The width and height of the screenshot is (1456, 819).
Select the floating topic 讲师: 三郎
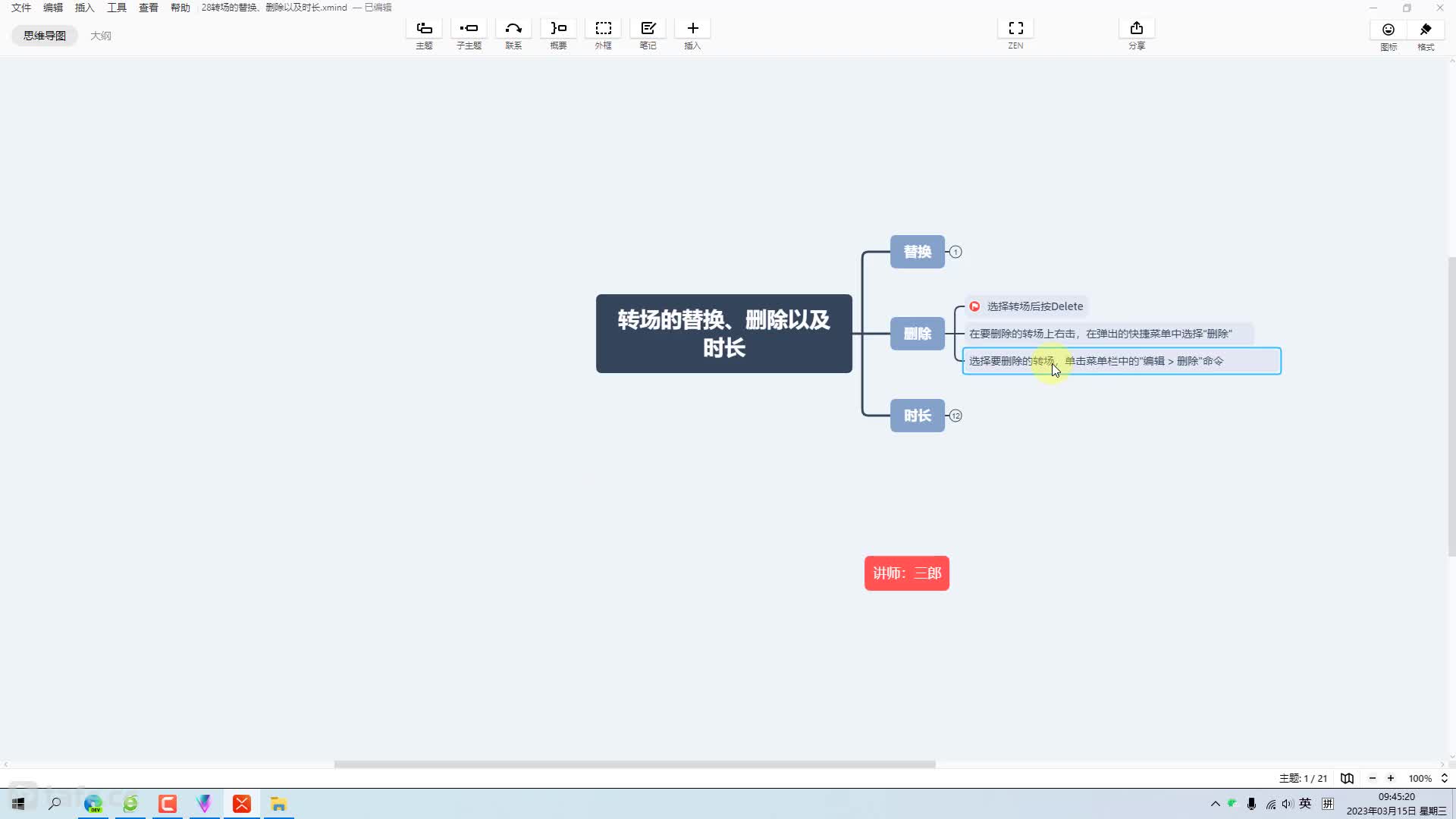tap(907, 573)
